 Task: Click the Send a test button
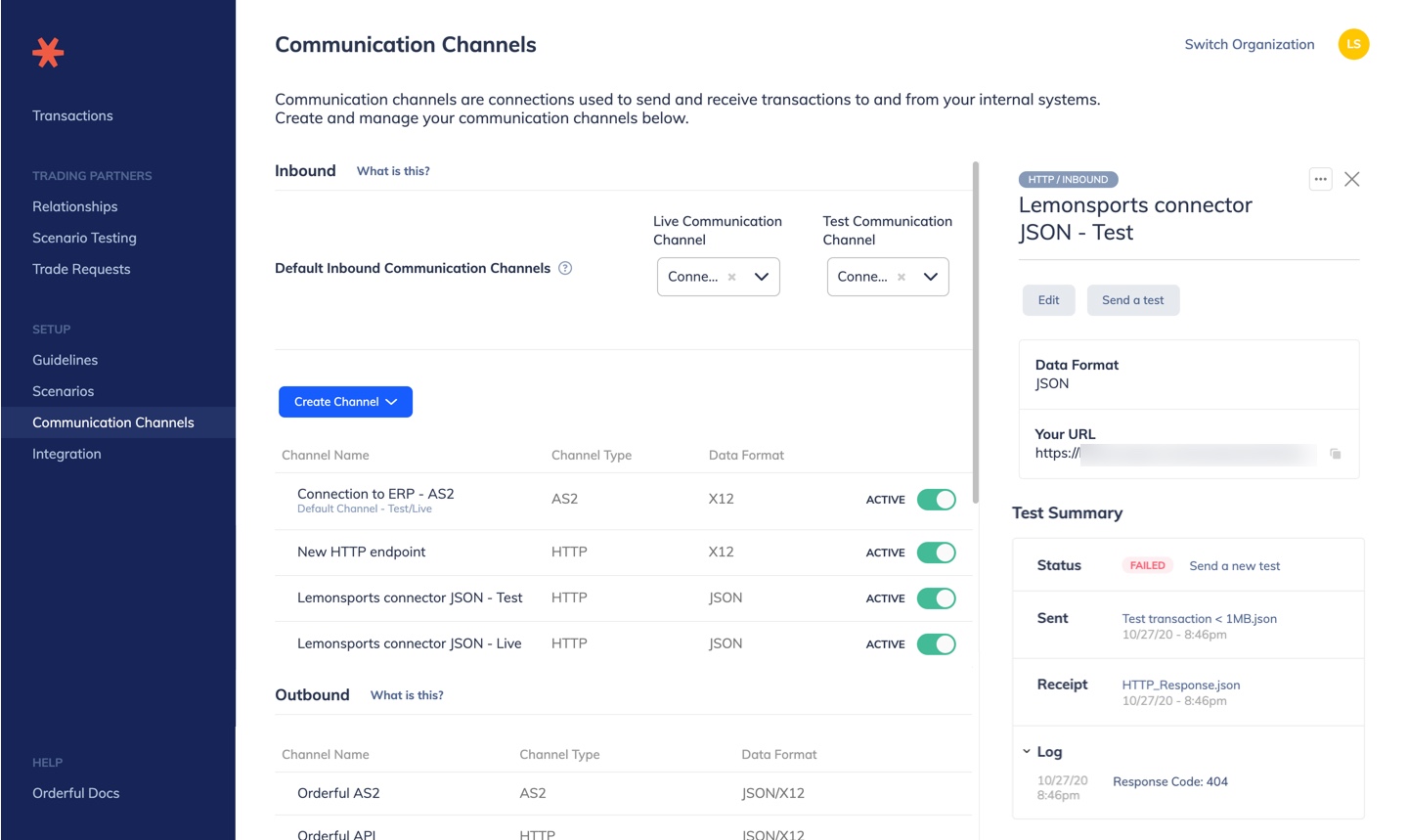click(x=1133, y=300)
